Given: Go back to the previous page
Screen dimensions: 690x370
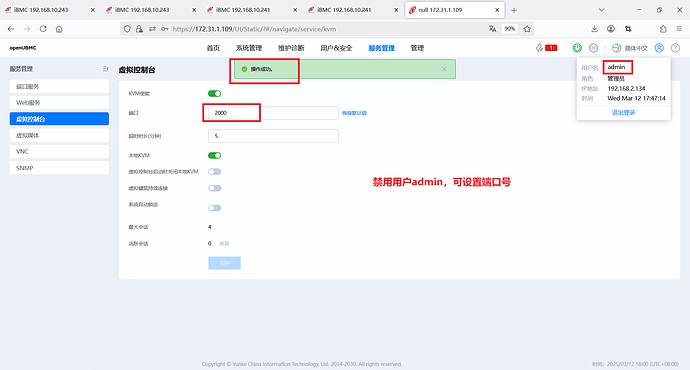Looking at the screenshot, I should pyautogui.click(x=11, y=29).
